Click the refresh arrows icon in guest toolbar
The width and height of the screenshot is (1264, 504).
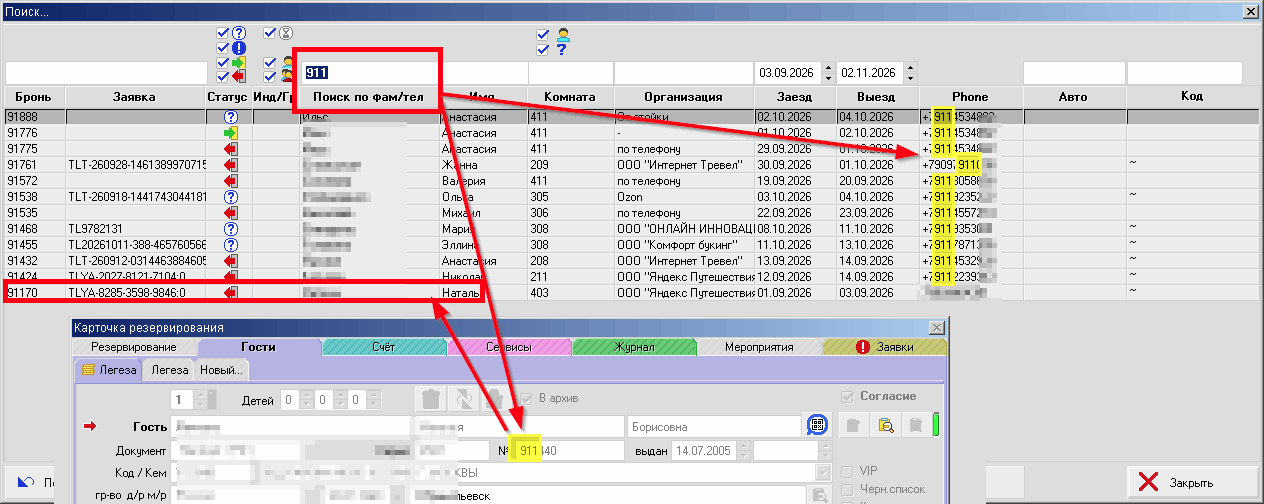pyautogui.click(x=463, y=398)
